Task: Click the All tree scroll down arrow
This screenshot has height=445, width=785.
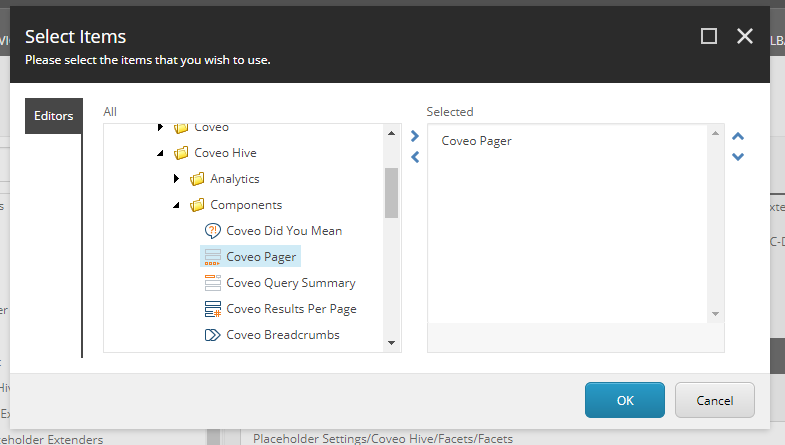Action: pos(391,343)
